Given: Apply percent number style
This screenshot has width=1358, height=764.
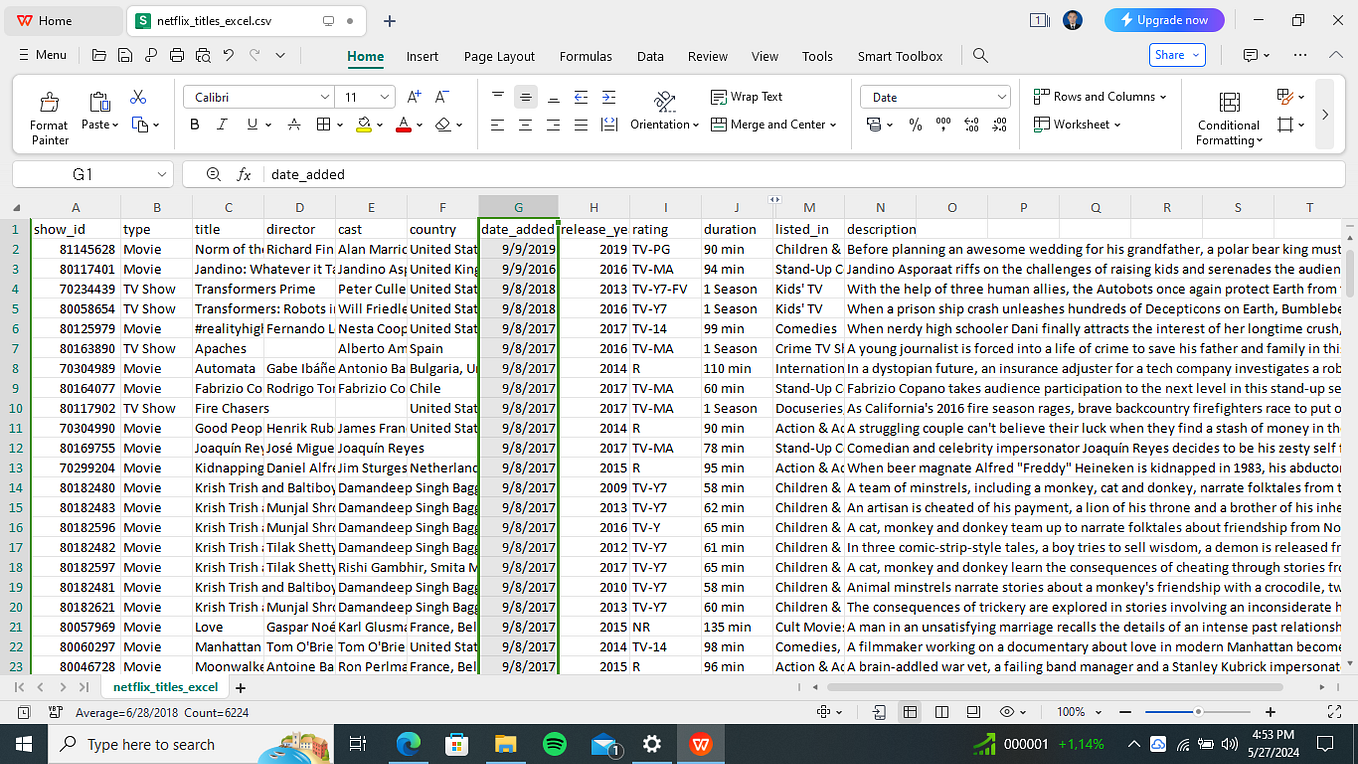Looking at the screenshot, I should (x=916, y=124).
